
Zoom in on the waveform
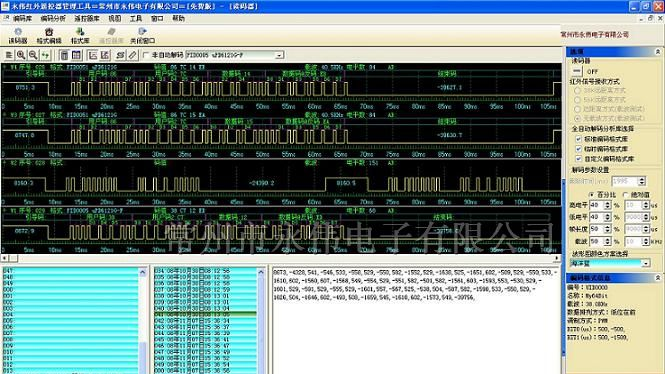[21, 55]
